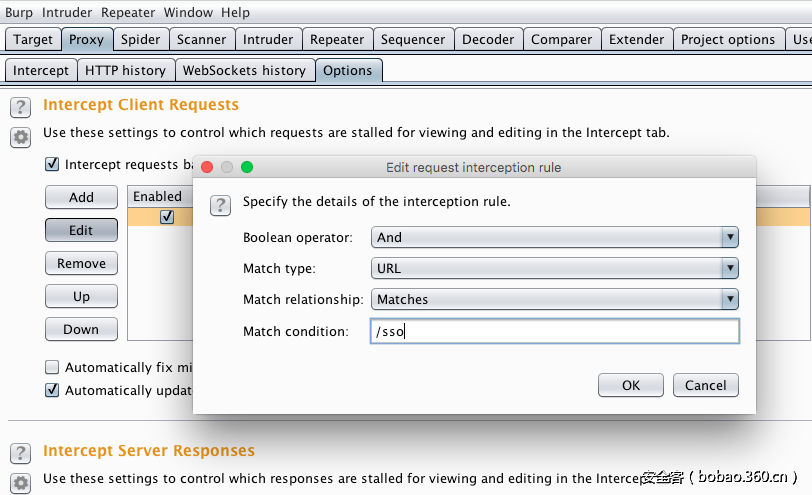Switch to the HTTP history tab
Viewport: 812px width, 495px height.
pos(125,70)
